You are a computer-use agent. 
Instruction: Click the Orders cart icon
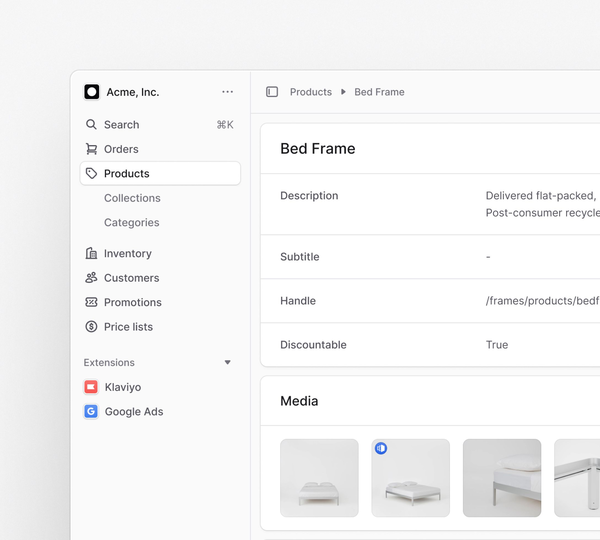92,149
